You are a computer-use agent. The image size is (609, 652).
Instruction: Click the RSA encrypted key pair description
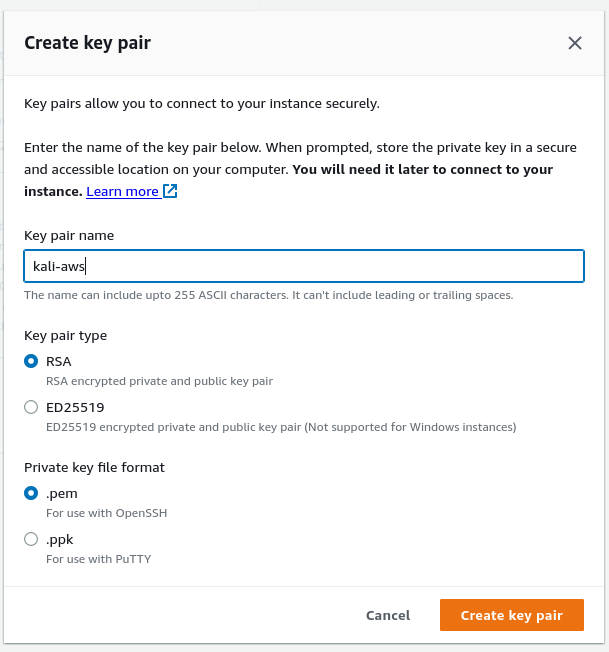(x=159, y=381)
